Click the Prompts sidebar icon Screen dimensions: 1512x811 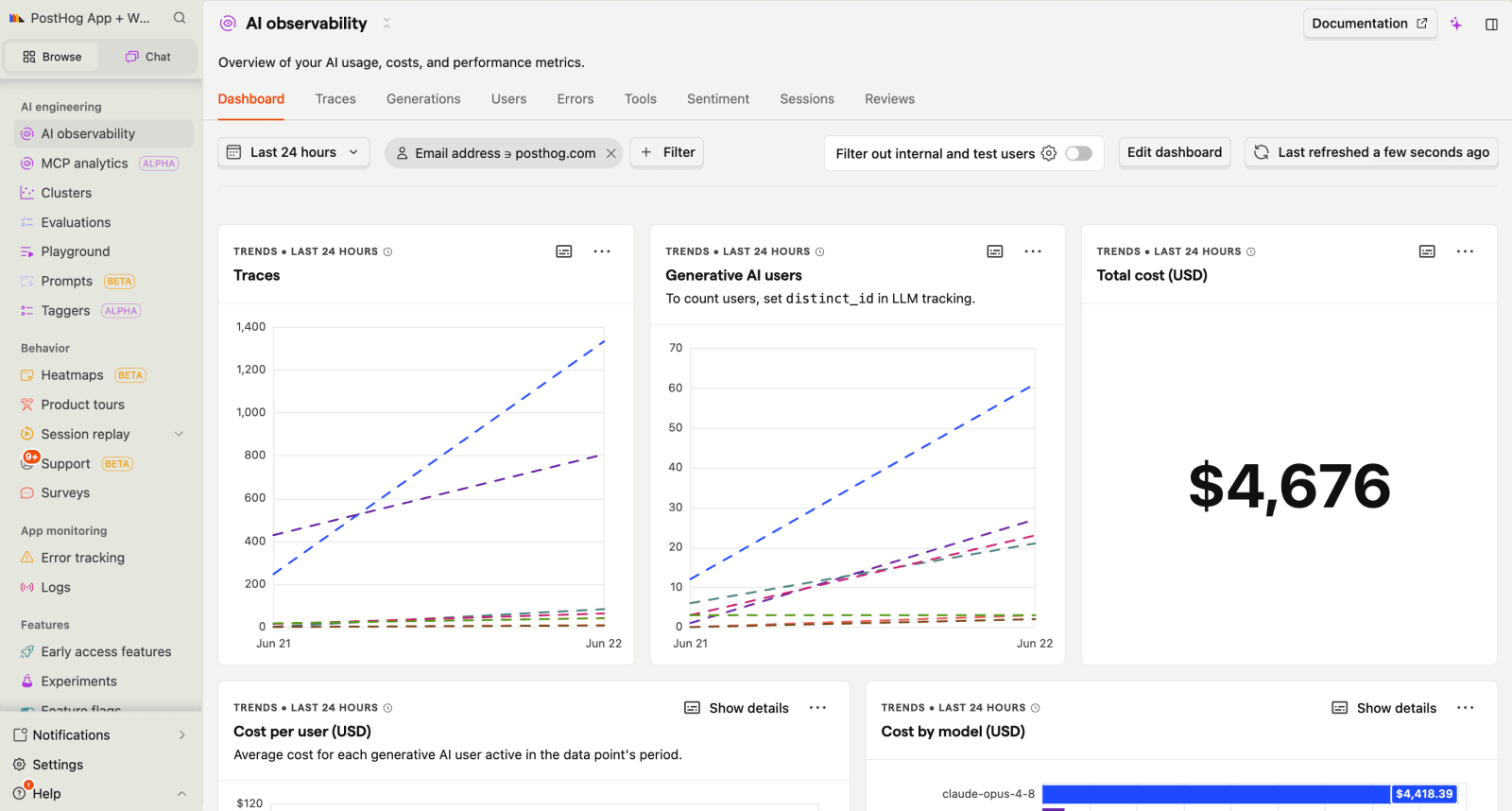pos(27,281)
